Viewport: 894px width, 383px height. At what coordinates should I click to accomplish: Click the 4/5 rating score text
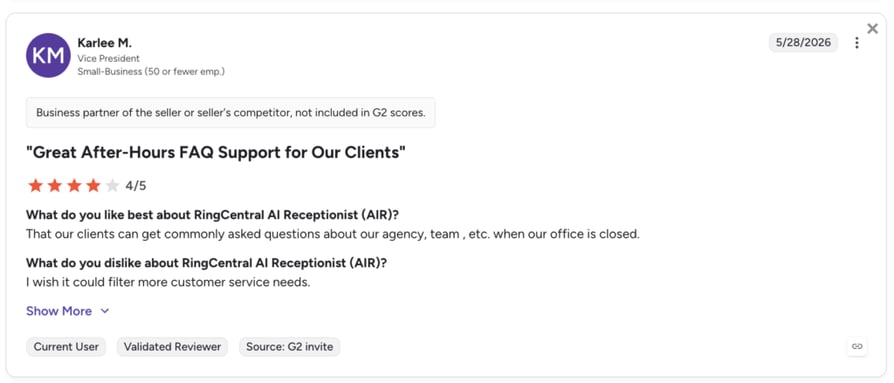[x=136, y=186]
